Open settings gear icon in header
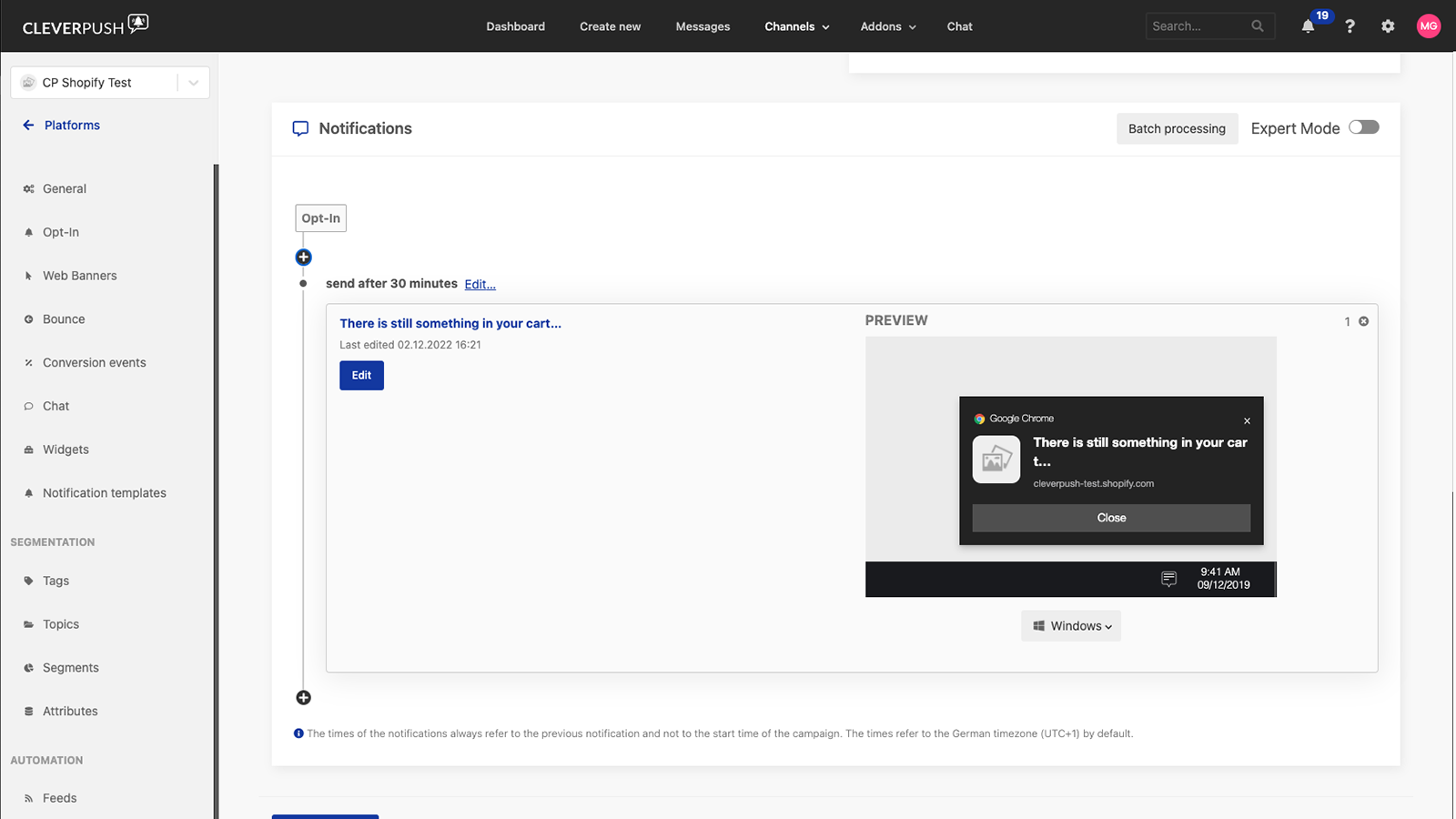 click(x=1388, y=26)
